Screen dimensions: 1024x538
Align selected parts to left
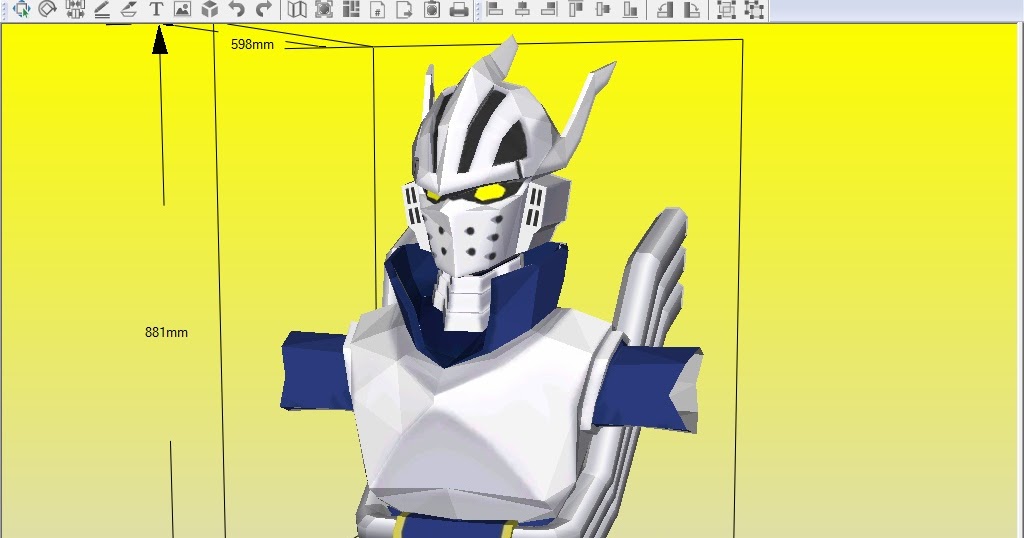pos(495,9)
